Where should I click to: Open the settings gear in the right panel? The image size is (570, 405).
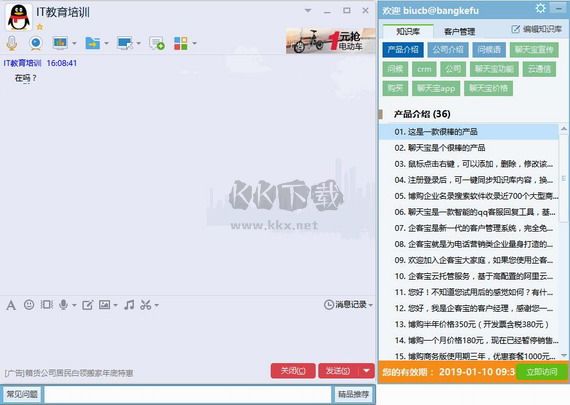tap(541, 8)
